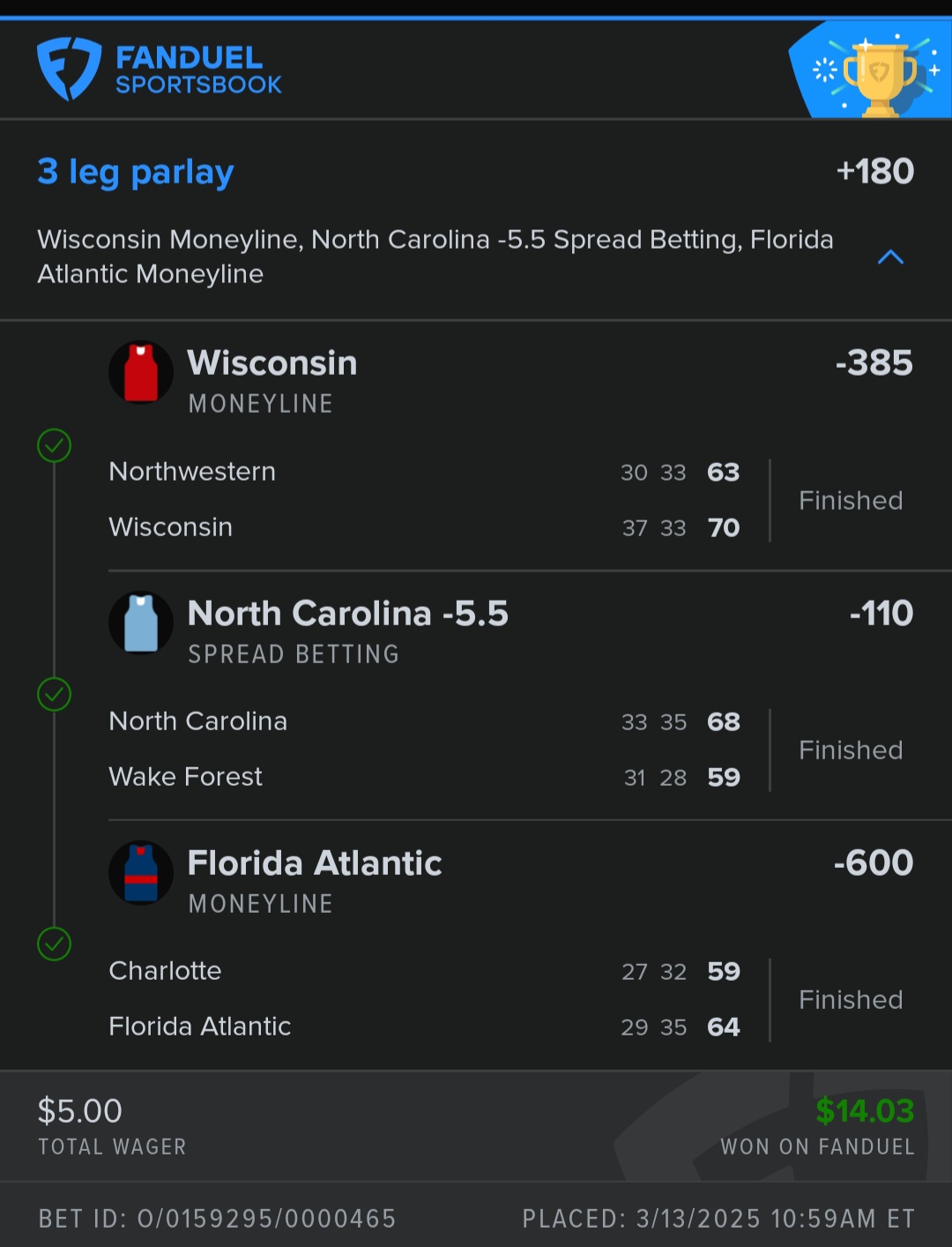
Task: Click the Florida Atlantic jersey icon
Action: point(141,872)
